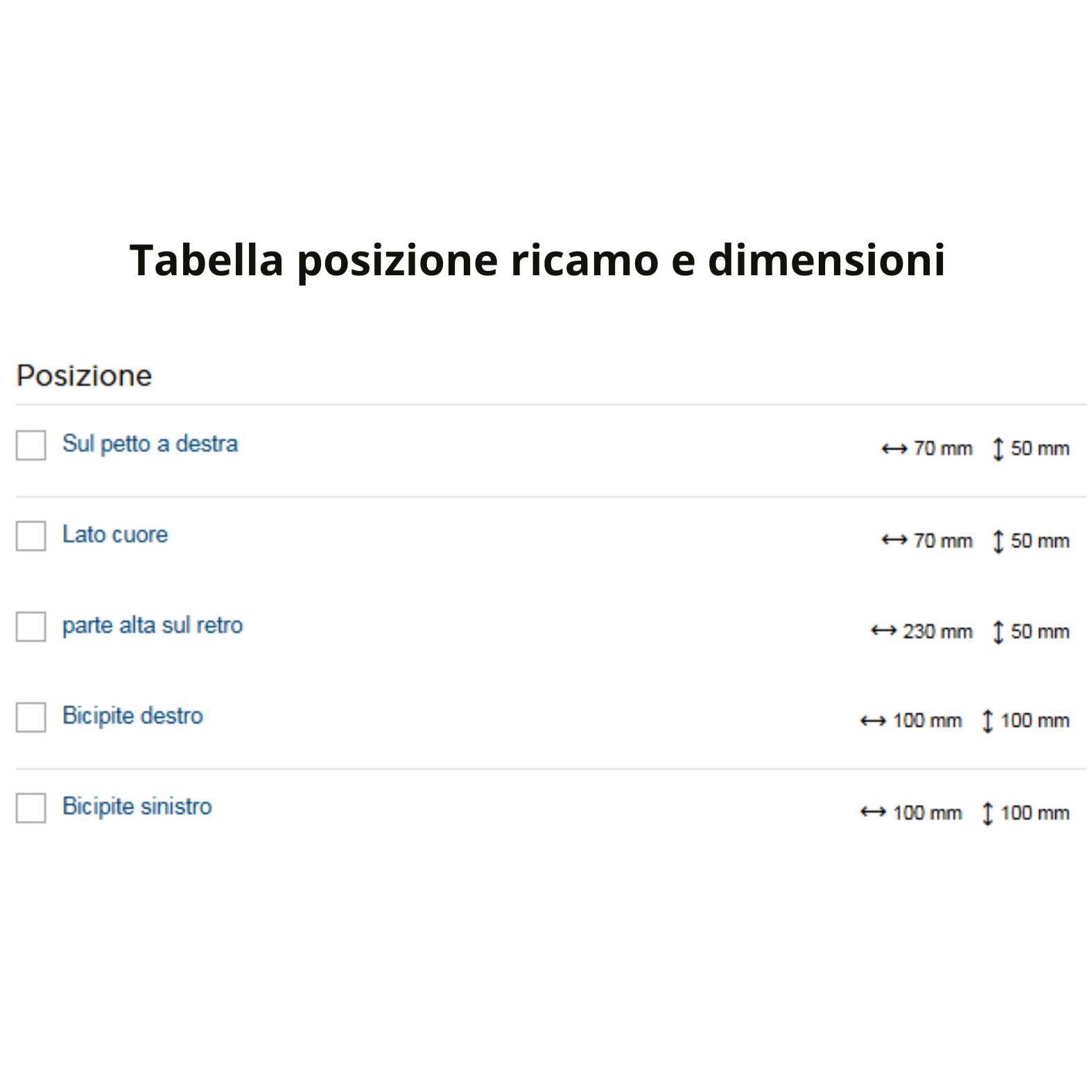Image resolution: width=1092 pixels, height=1092 pixels.
Task: Click width arrow icon for 'Sul petto a destra'
Action: (894, 449)
